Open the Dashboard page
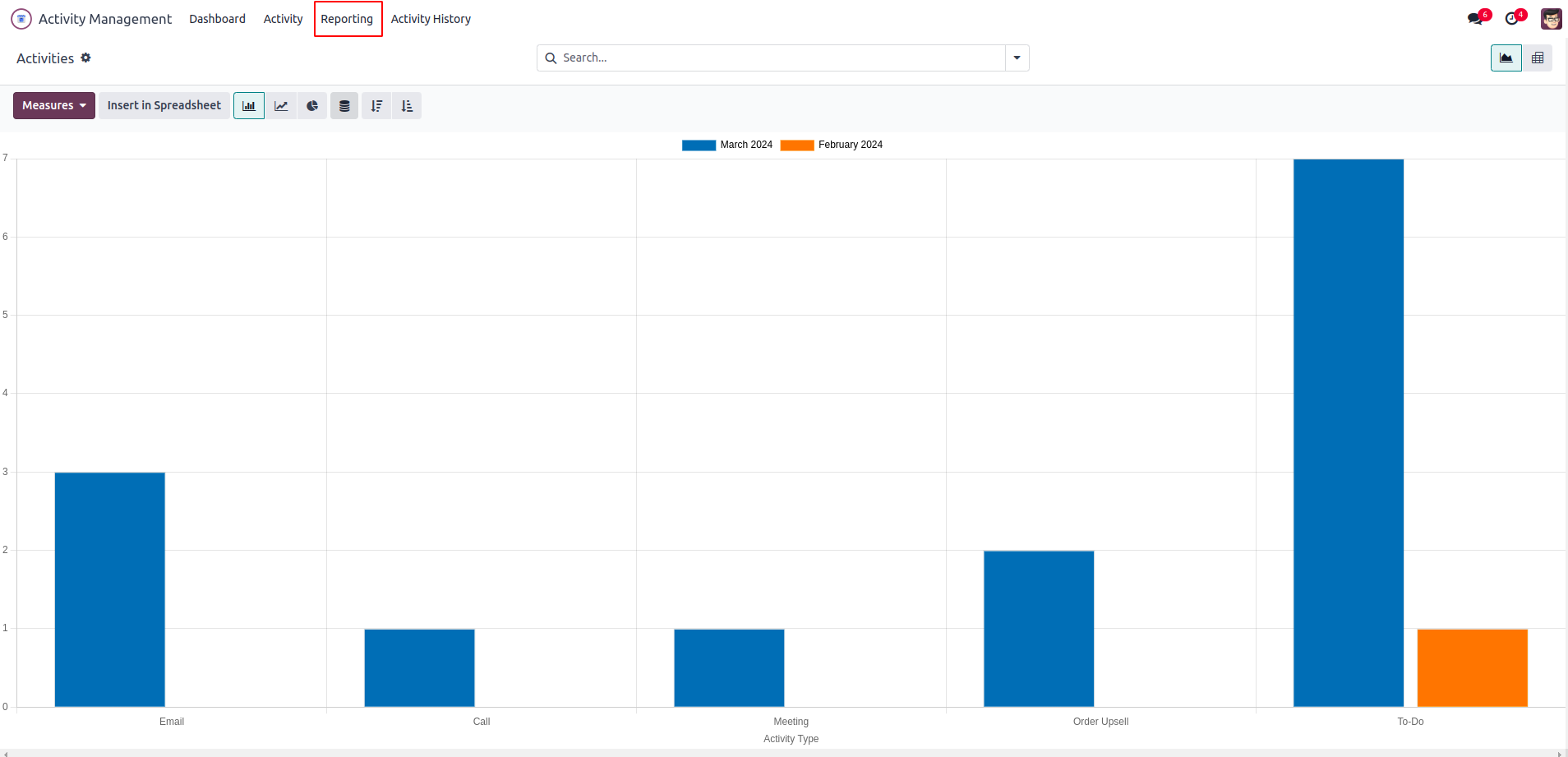Screen dimensions: 1568x757 217,19
